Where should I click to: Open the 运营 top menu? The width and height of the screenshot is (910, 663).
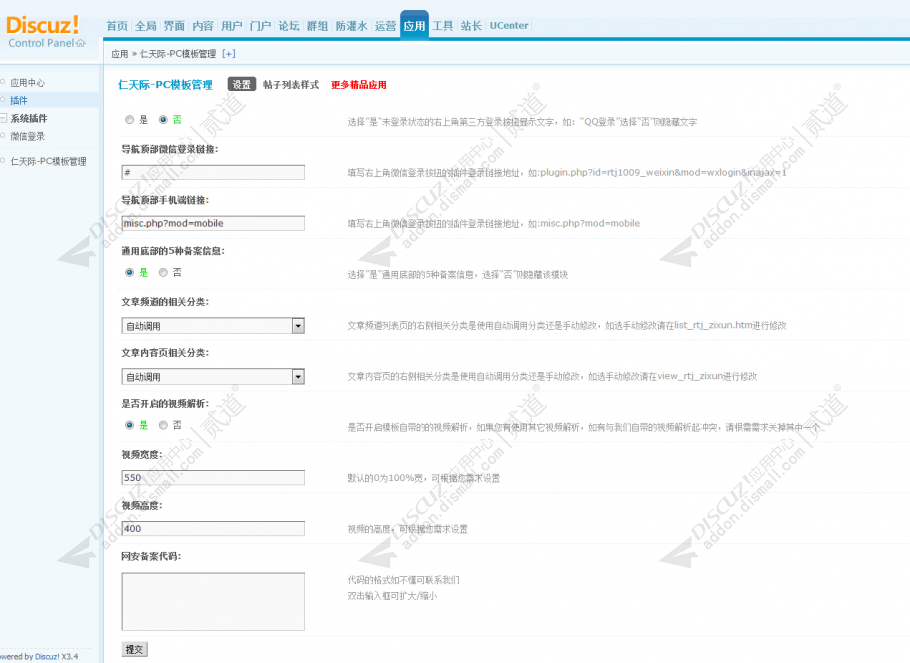pyautogui.click(x=385, y=26)
